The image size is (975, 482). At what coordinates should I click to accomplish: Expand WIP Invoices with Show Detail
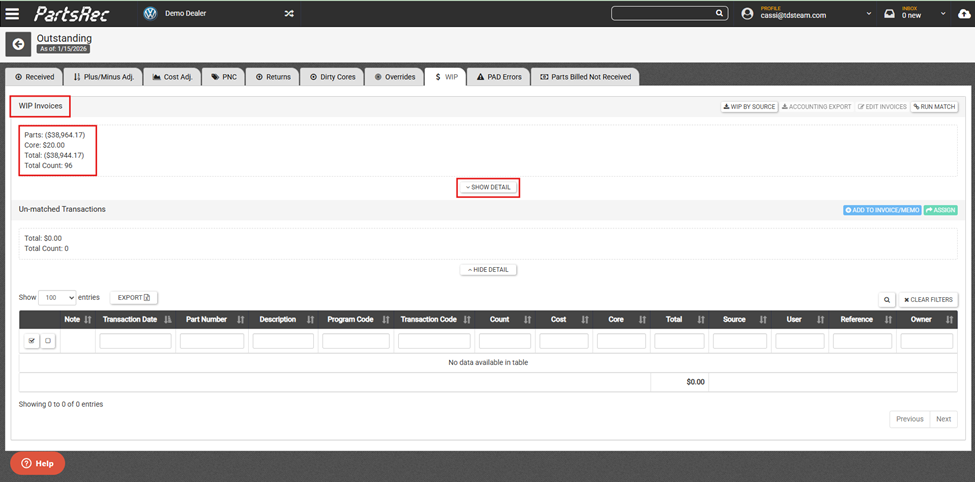click(488, 187)
